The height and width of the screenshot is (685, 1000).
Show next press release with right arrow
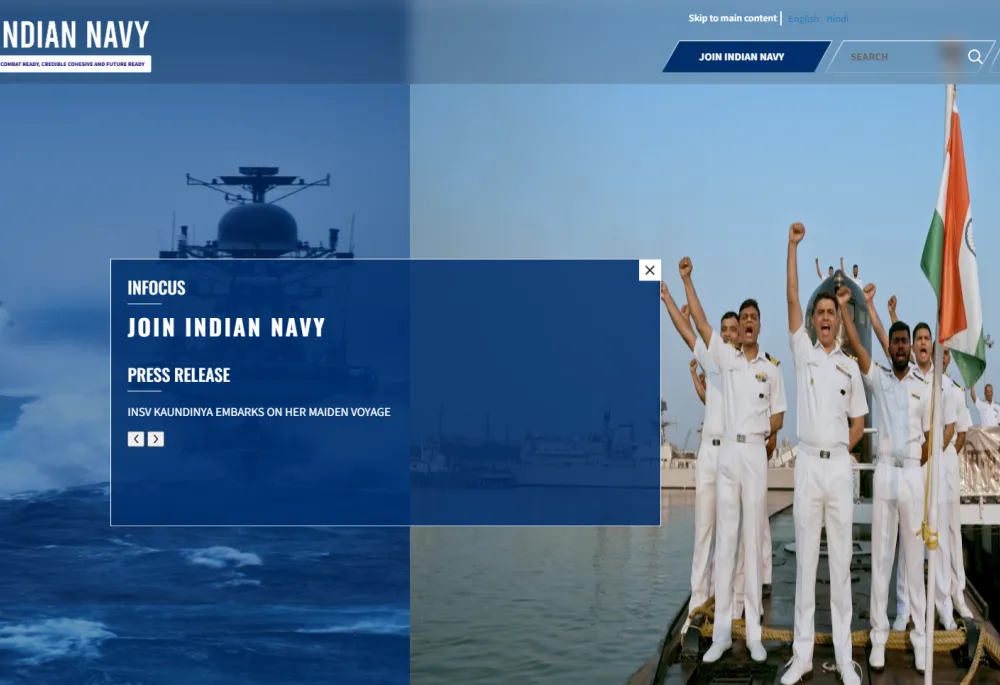click(x=156, y=439)
